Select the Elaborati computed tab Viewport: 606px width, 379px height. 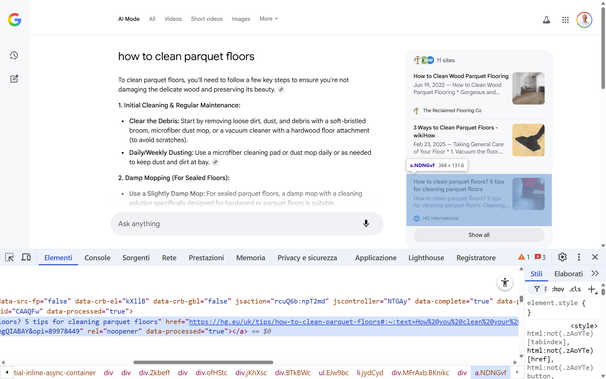coord(569,274)
